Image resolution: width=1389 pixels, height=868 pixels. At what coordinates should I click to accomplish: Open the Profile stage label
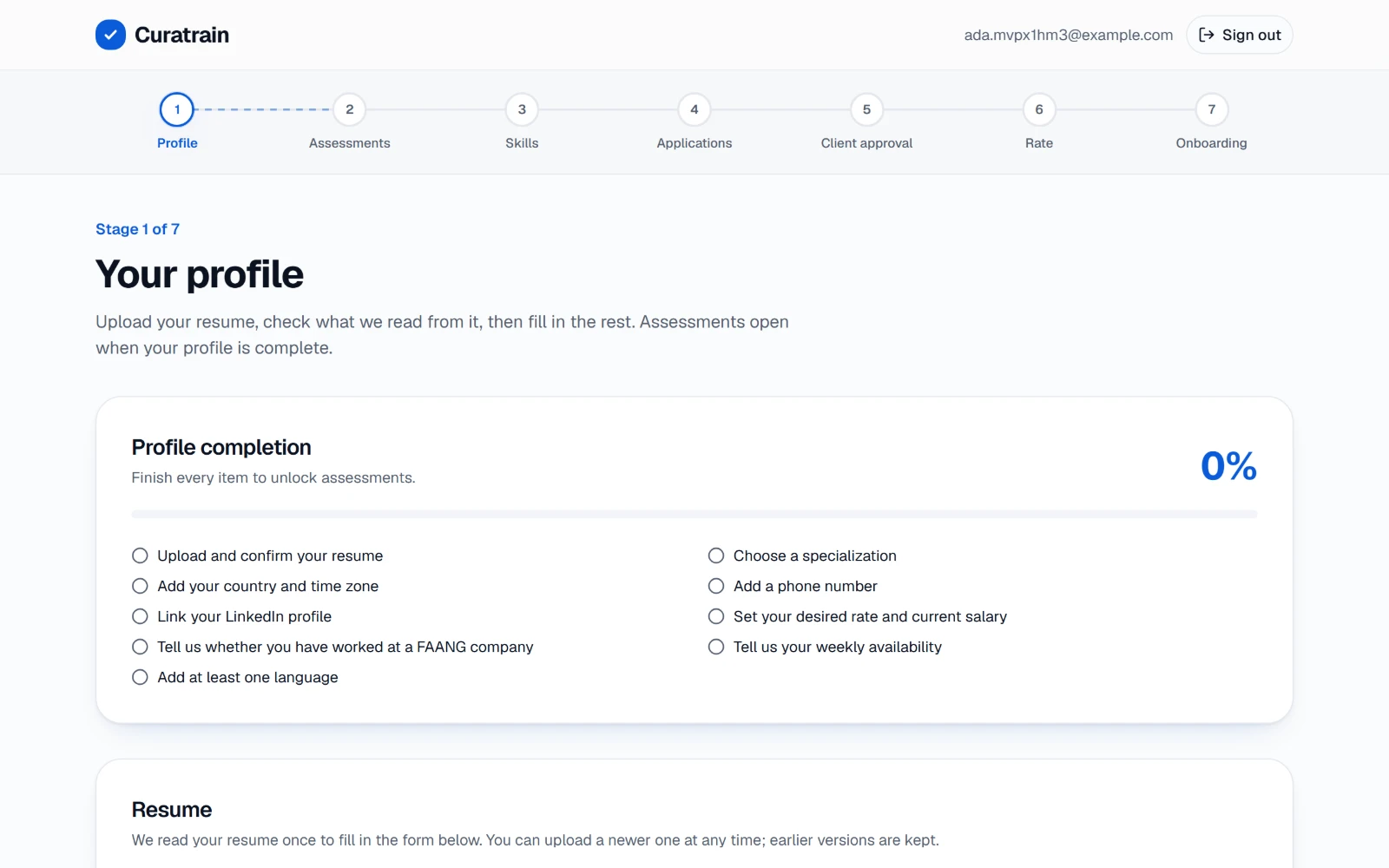click(x=177, y=143)
